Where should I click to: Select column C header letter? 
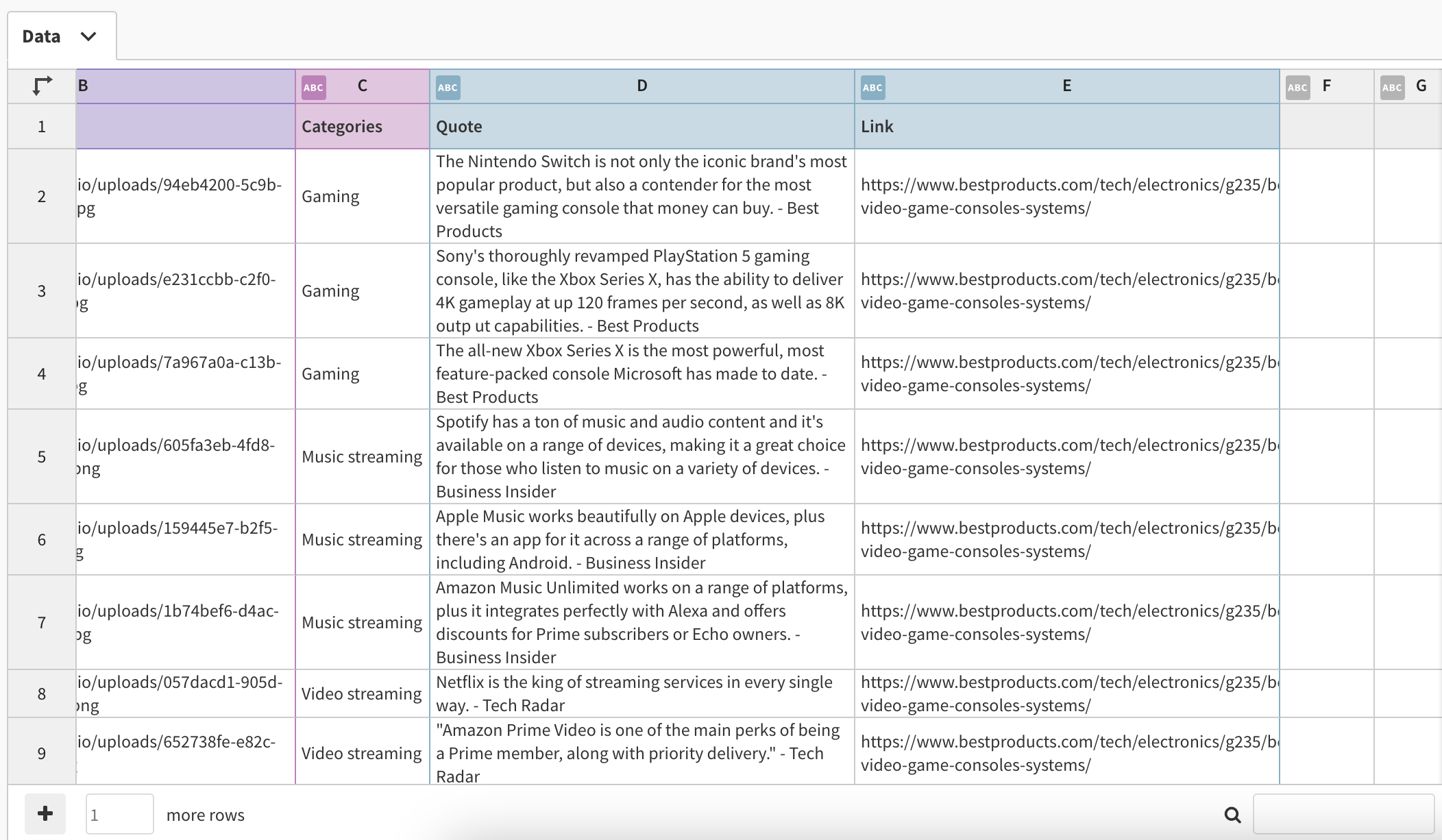363,86
